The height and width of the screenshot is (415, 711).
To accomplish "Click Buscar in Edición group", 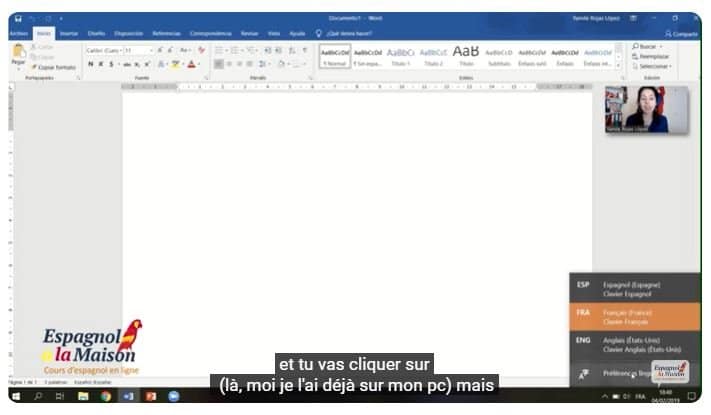I will [645, 47].
